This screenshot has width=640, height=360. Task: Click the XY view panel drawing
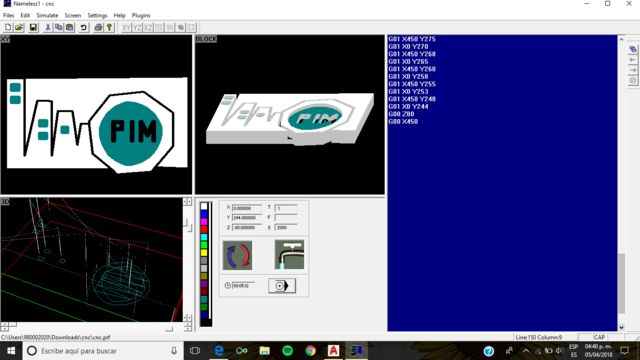[96, 115]
